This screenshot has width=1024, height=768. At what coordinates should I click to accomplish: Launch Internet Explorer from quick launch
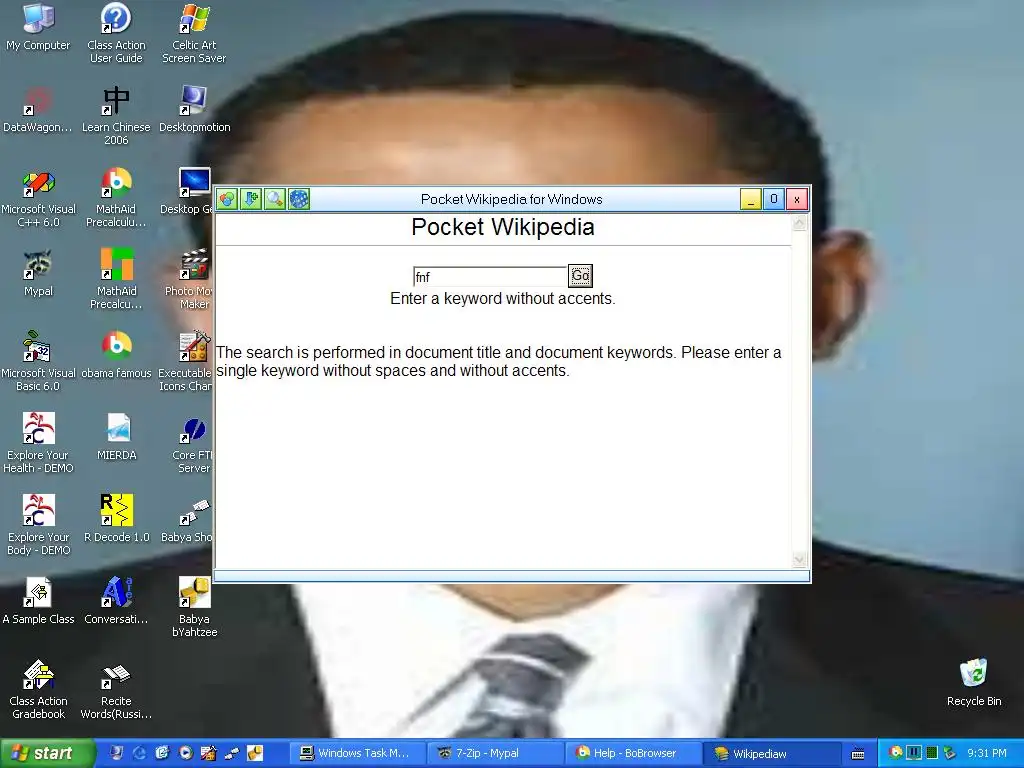pyautogui.click(x=139, y=753)
